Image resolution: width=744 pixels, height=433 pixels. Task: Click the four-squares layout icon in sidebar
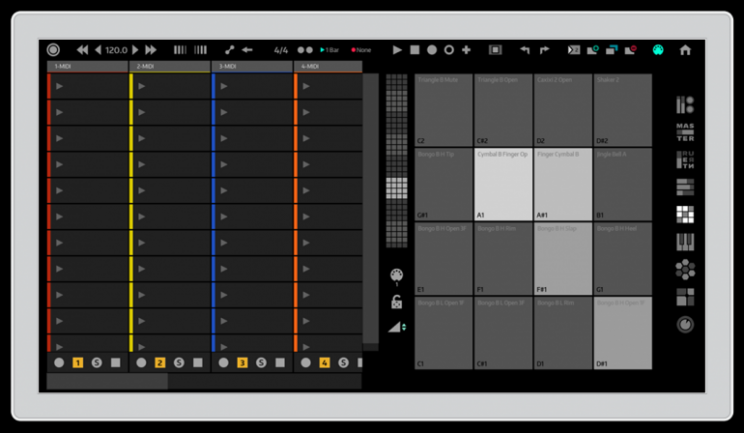click(685, 297)
